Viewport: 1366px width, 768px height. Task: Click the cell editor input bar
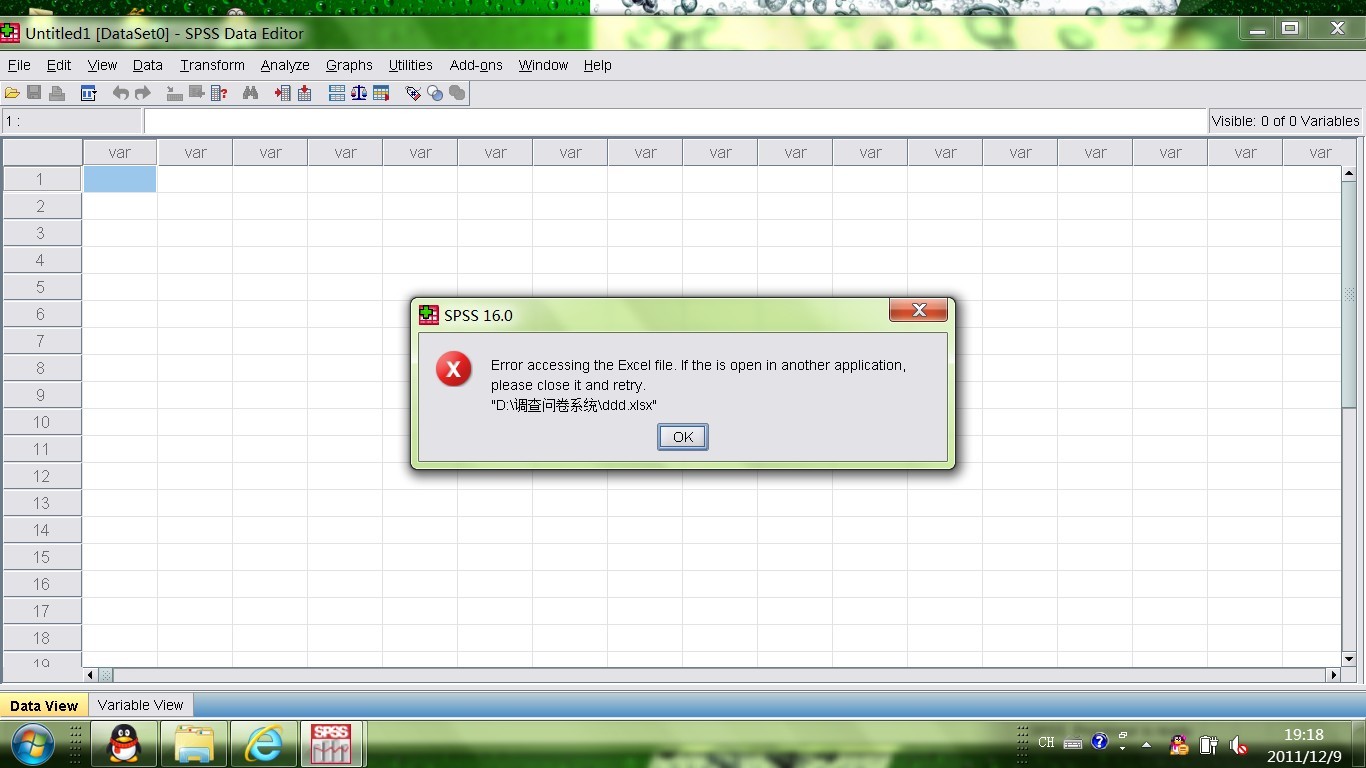[675, 121]
